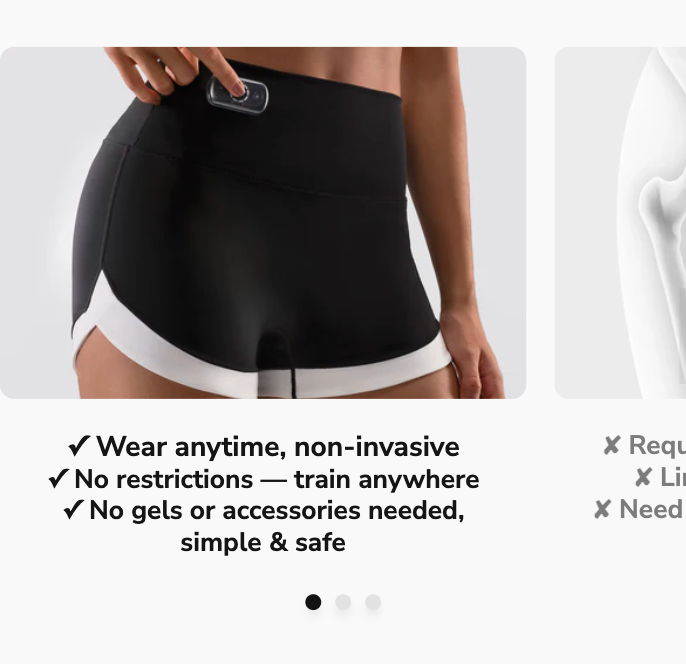Click checkmark icon beside "No gels or accessories"
The image size is (686, 664).
pos(74,510)
